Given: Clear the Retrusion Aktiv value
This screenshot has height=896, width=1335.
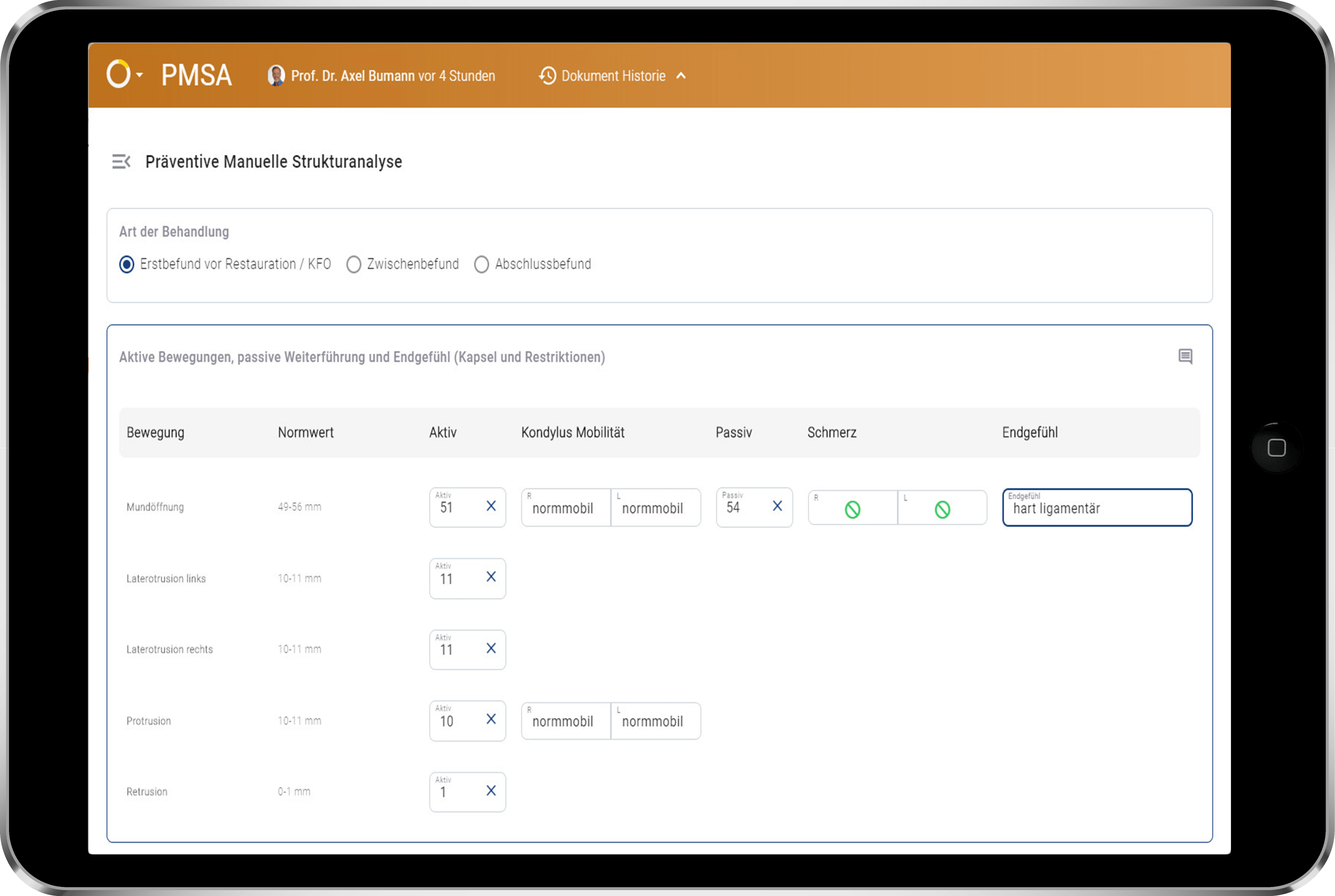Looking at the screenshot, I should click(x=491, y=791).
